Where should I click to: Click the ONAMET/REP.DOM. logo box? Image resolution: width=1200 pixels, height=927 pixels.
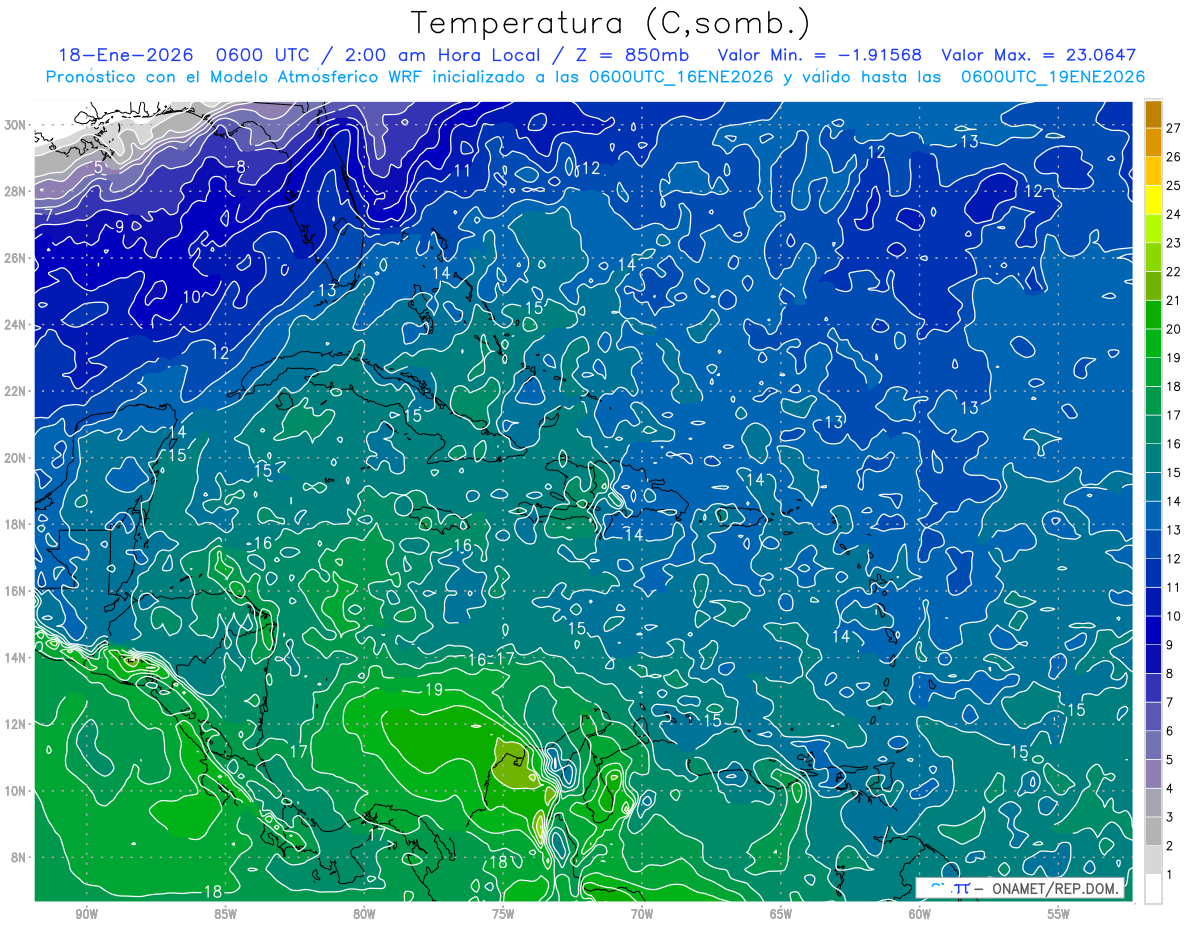(1020, 888)
